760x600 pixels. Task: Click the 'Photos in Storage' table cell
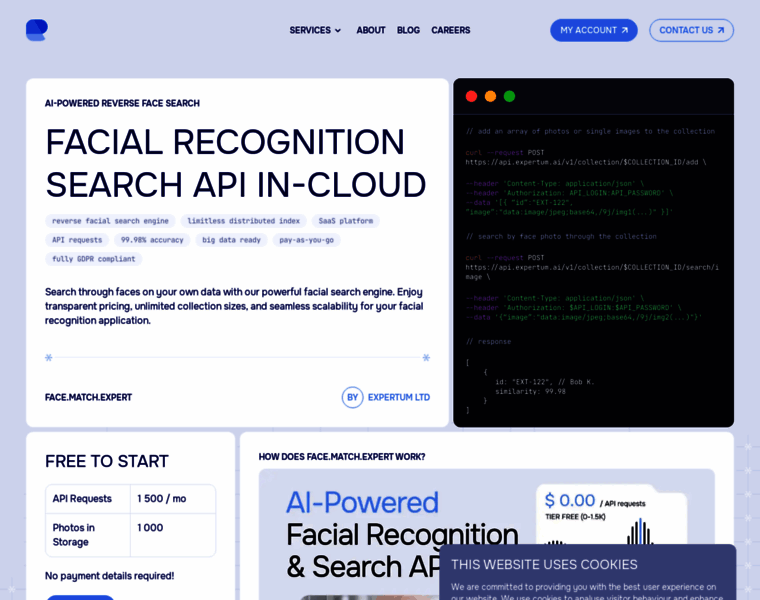88,535
